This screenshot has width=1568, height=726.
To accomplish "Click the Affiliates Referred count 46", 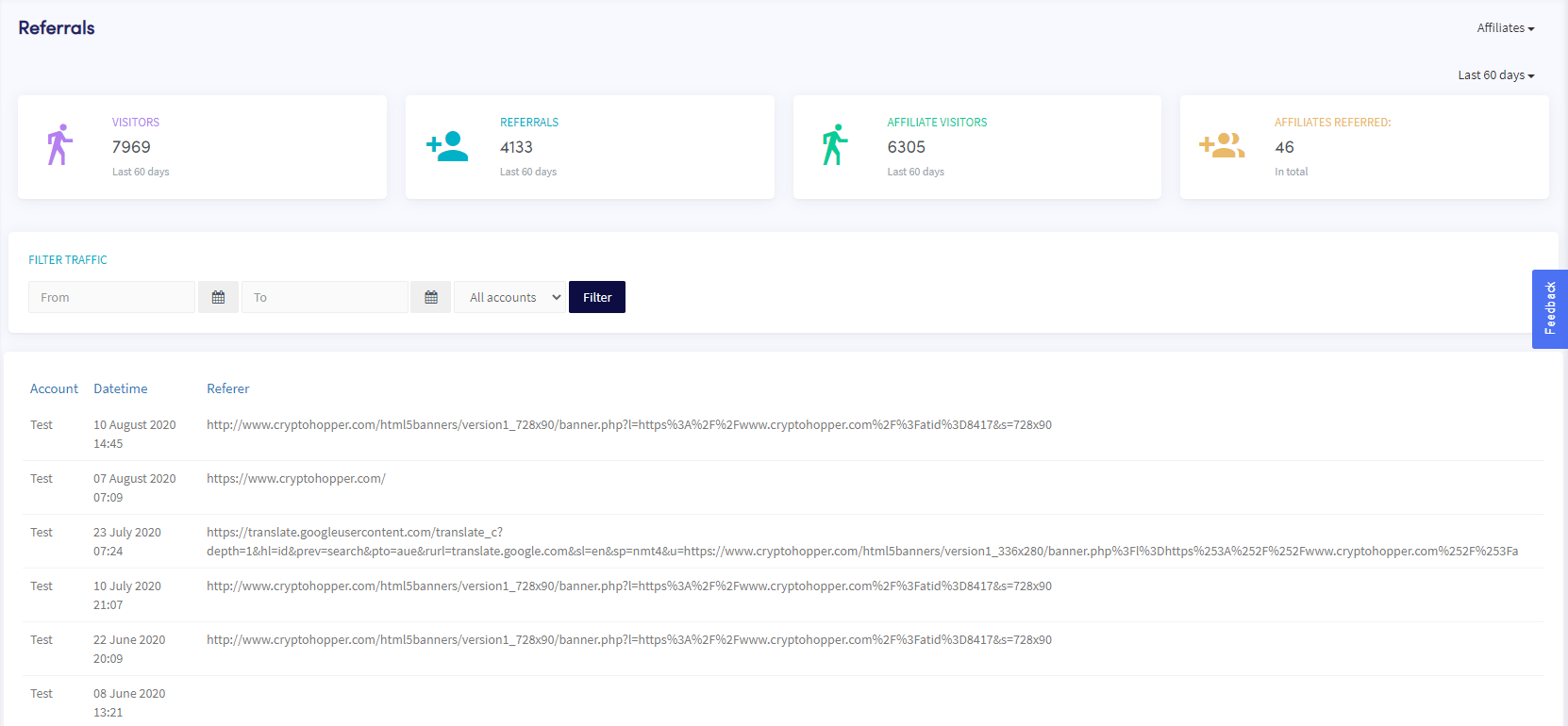I will click(1284, 147).
